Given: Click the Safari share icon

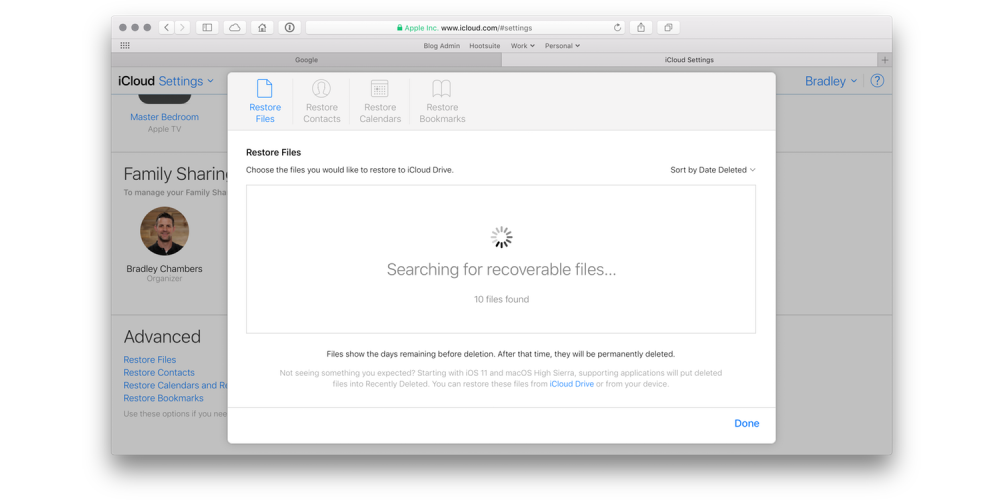Looking at the screenshot, I should [641, 28].
